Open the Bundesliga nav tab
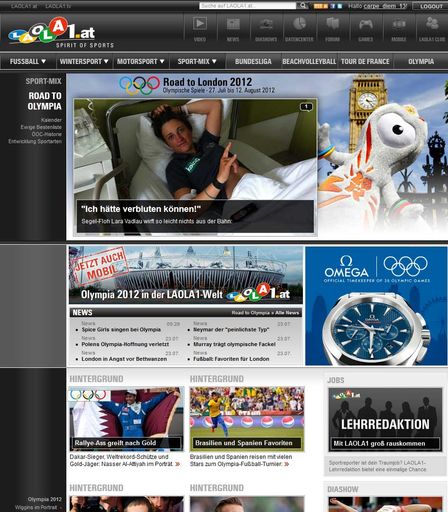 pyautogui.click(x=253, y=61)
